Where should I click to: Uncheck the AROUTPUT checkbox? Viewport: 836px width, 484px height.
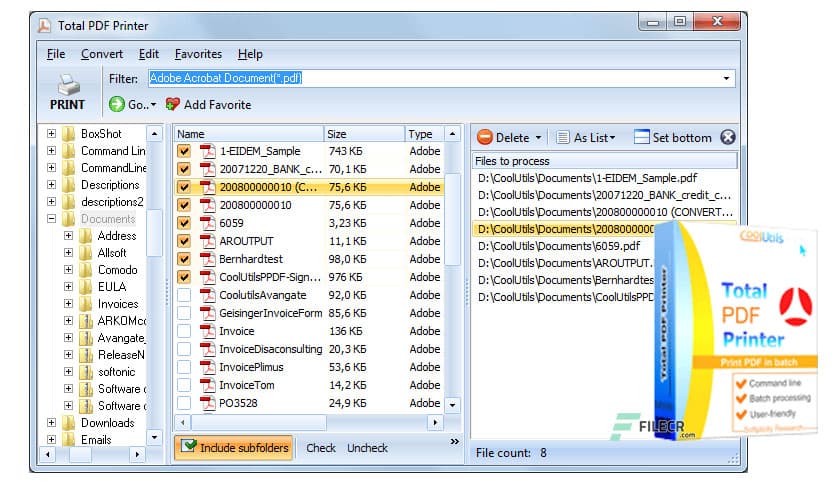pos(184,241)
